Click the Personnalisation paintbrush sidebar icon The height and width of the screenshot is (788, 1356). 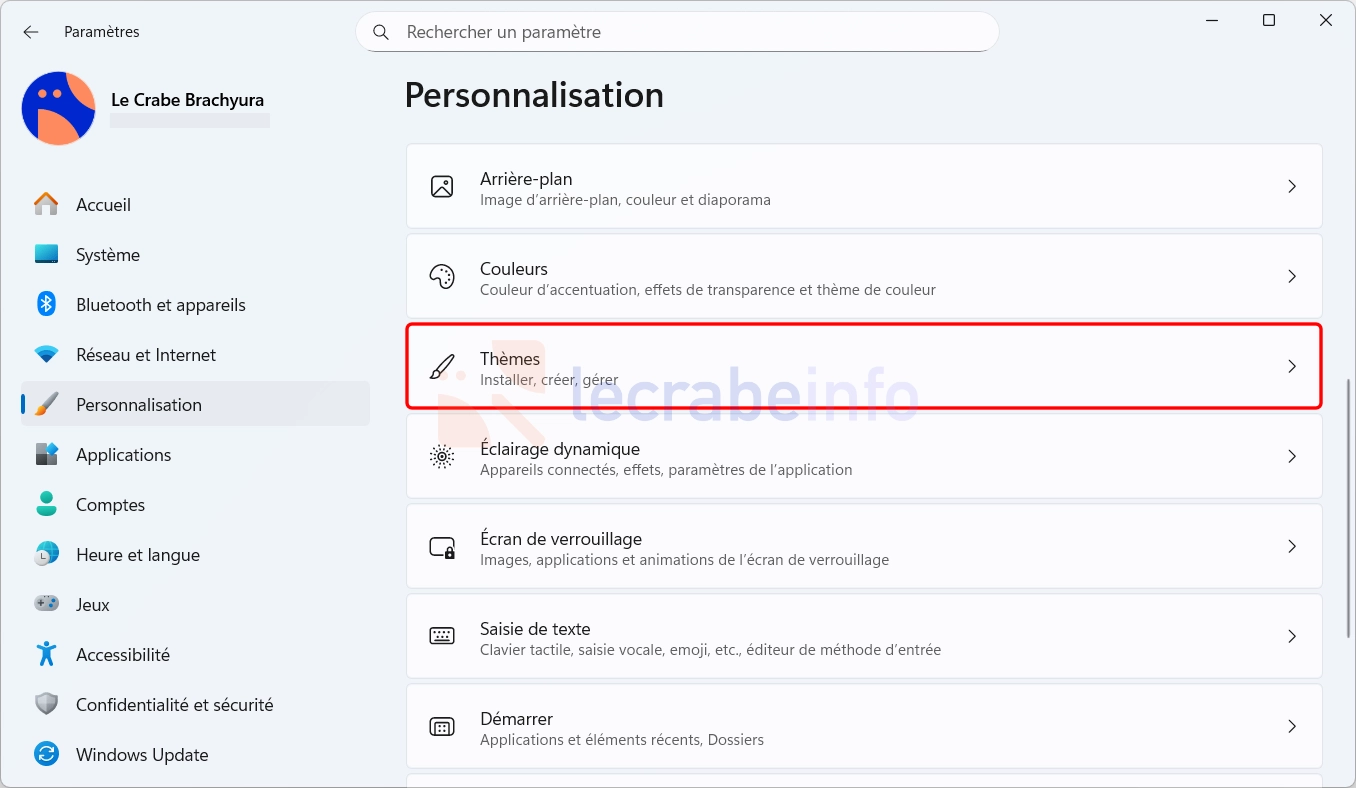click(x=46, y=404)
